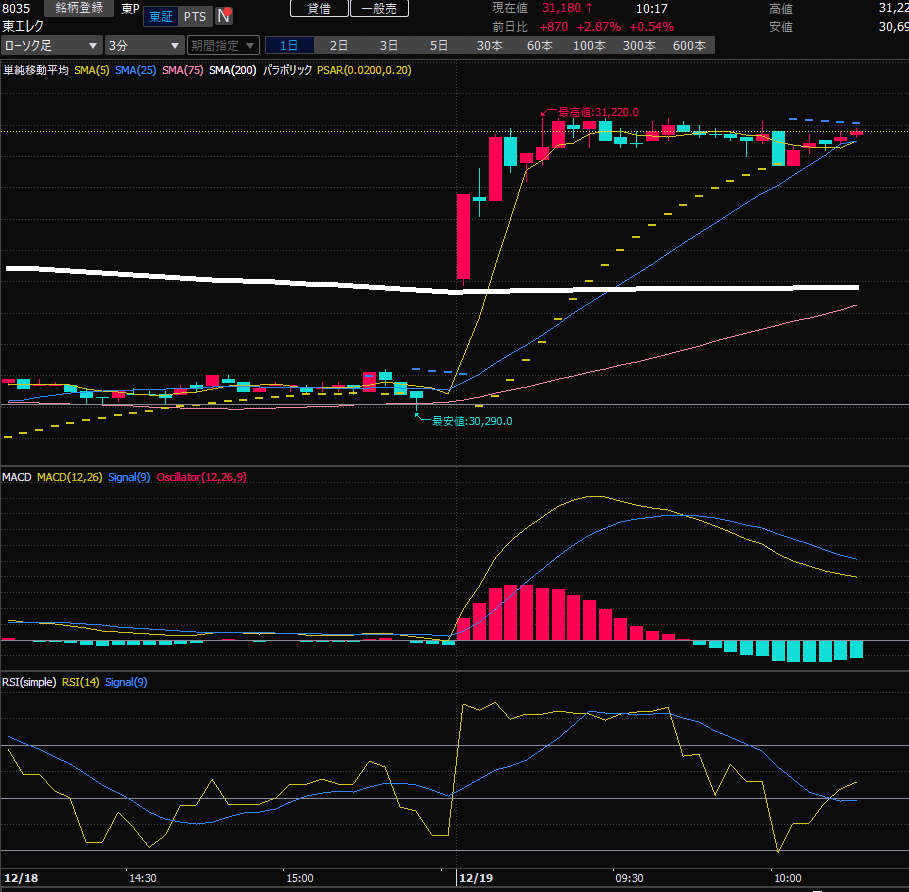Viewport: 909px width, 892px height.
Task: Expand the 期間指定 dropdown
Action: click(x=222, y=46)
